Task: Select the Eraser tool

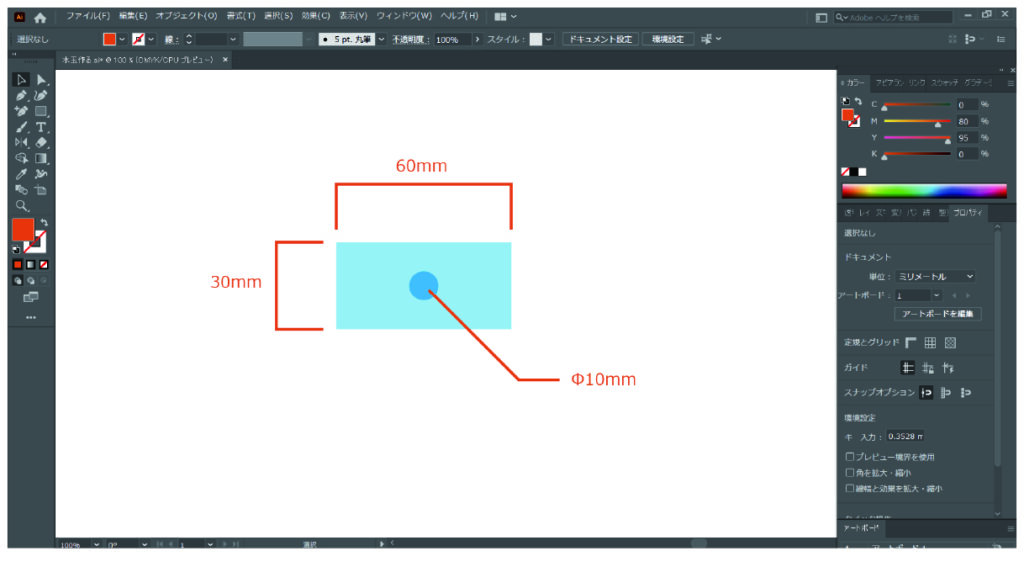Action: coord(41,142)
